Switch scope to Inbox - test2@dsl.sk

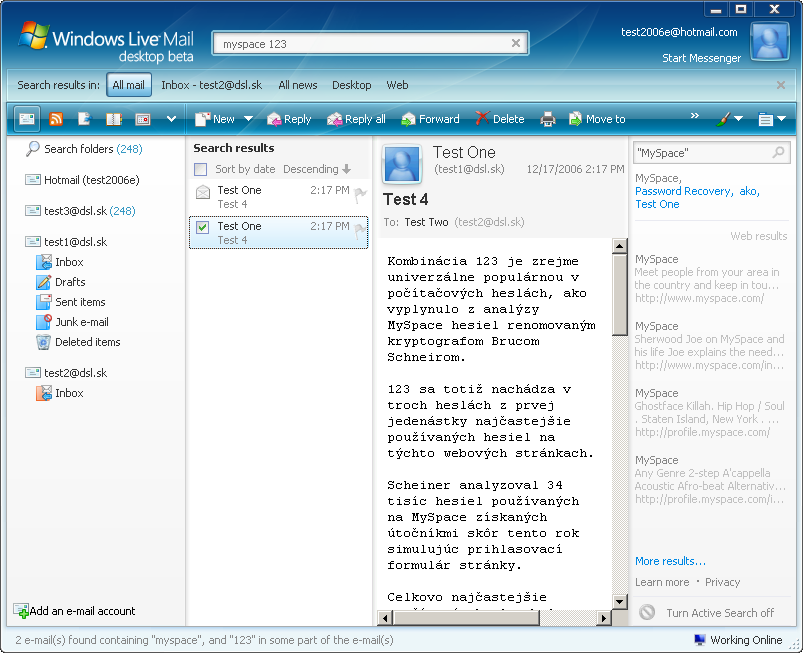(212, 85)
